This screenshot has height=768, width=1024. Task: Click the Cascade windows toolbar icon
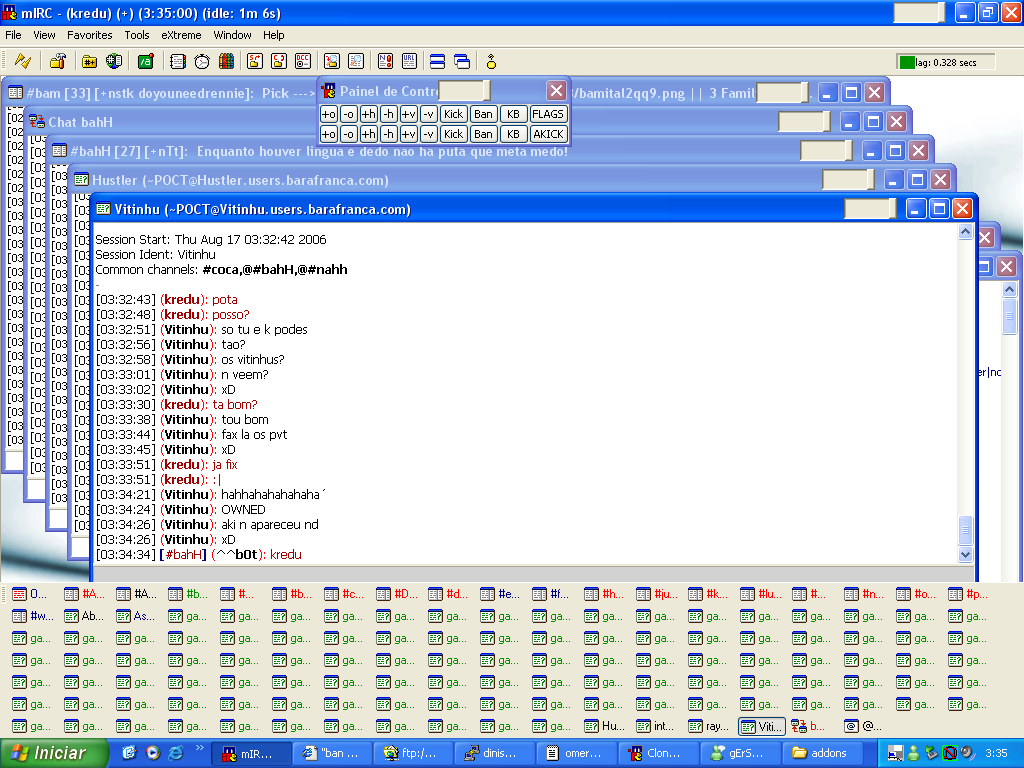click(461, 61)
